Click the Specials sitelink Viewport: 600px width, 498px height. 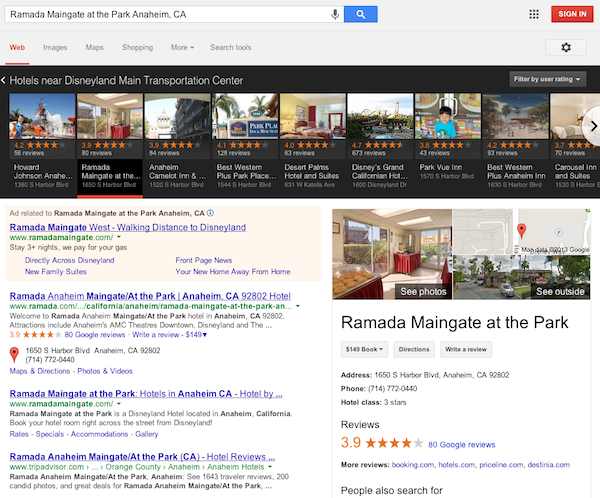[50, 434]
